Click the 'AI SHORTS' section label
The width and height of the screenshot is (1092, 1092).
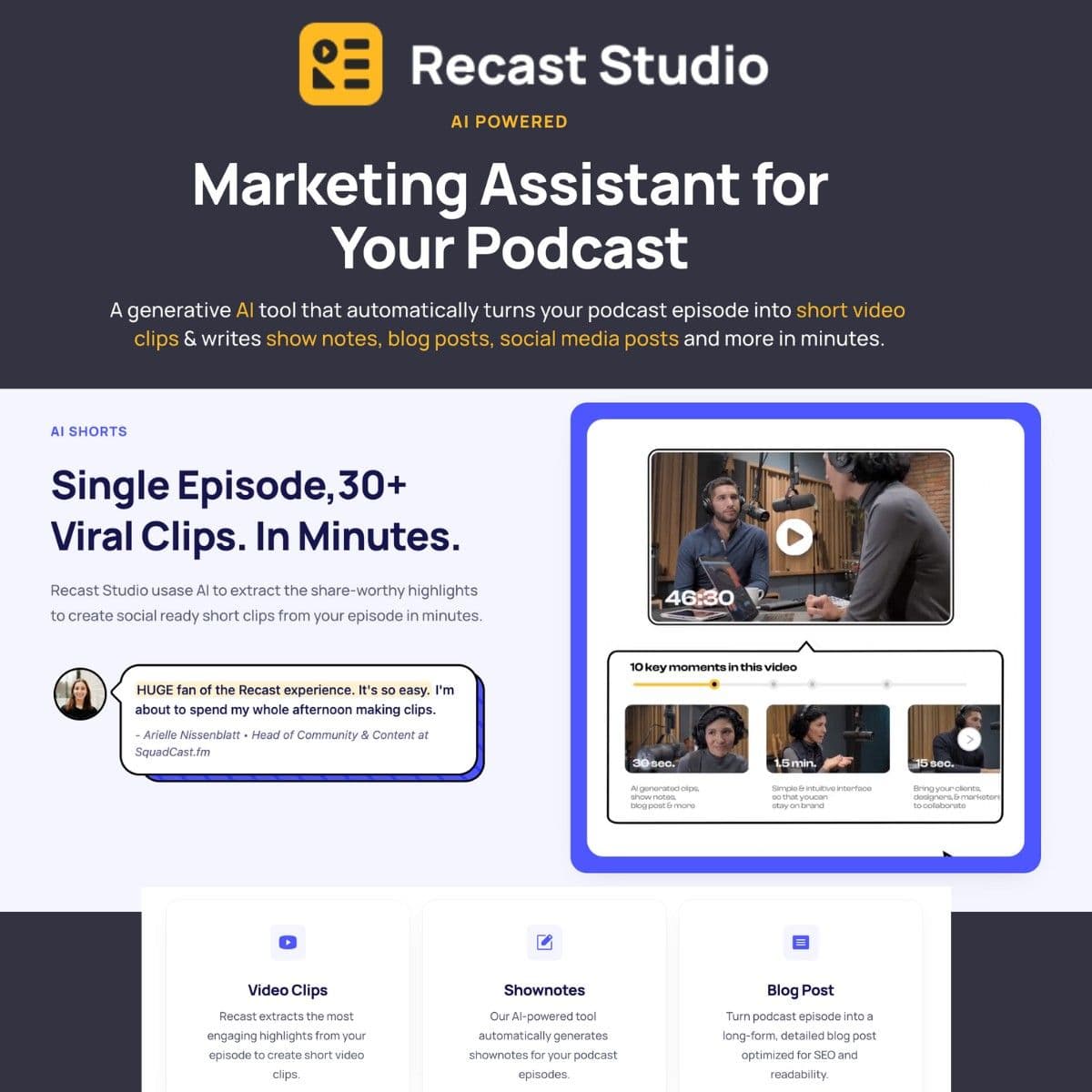pyautogui.click(x=88, y=431)
